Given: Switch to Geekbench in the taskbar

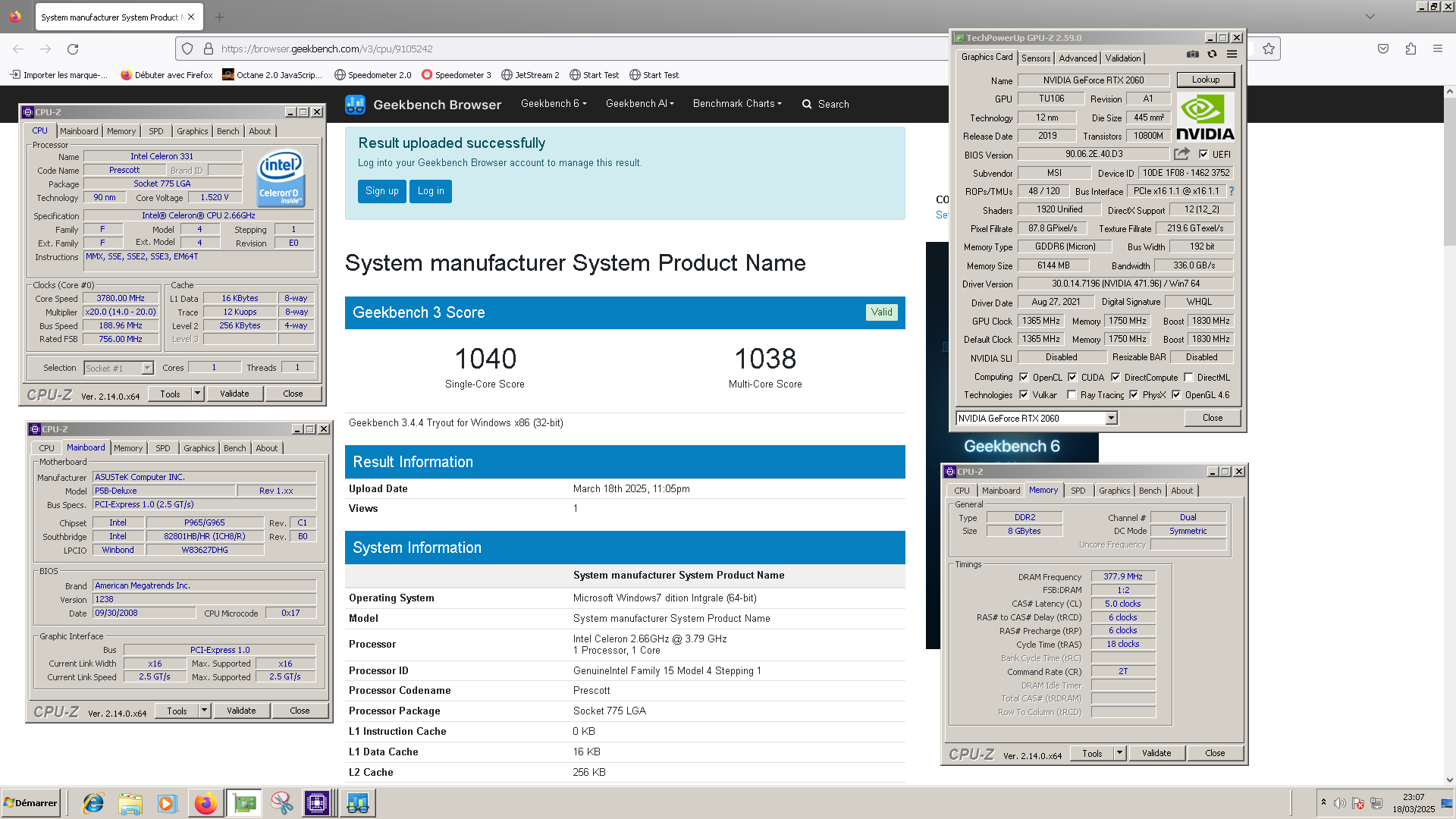Looking at the screenshot, I should tap(358, 803).
